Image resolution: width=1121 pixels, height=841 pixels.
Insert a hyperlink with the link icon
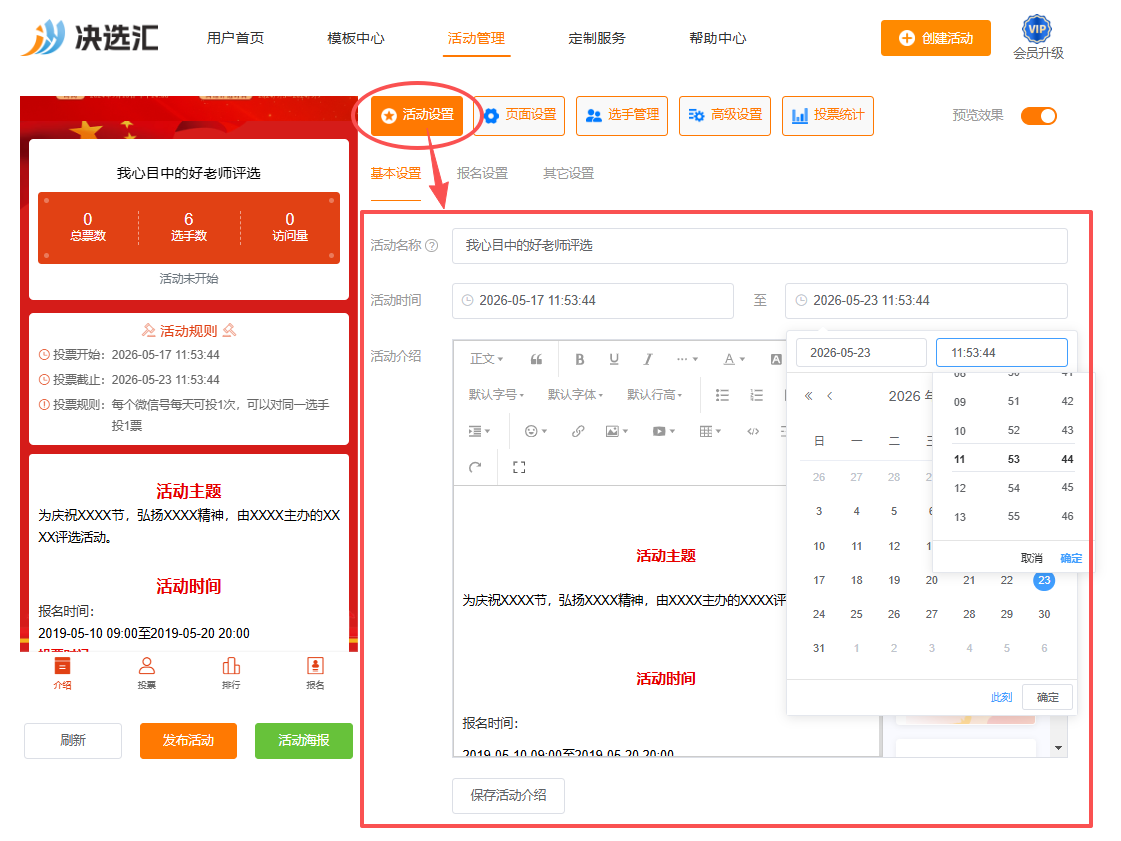[578, 431]
